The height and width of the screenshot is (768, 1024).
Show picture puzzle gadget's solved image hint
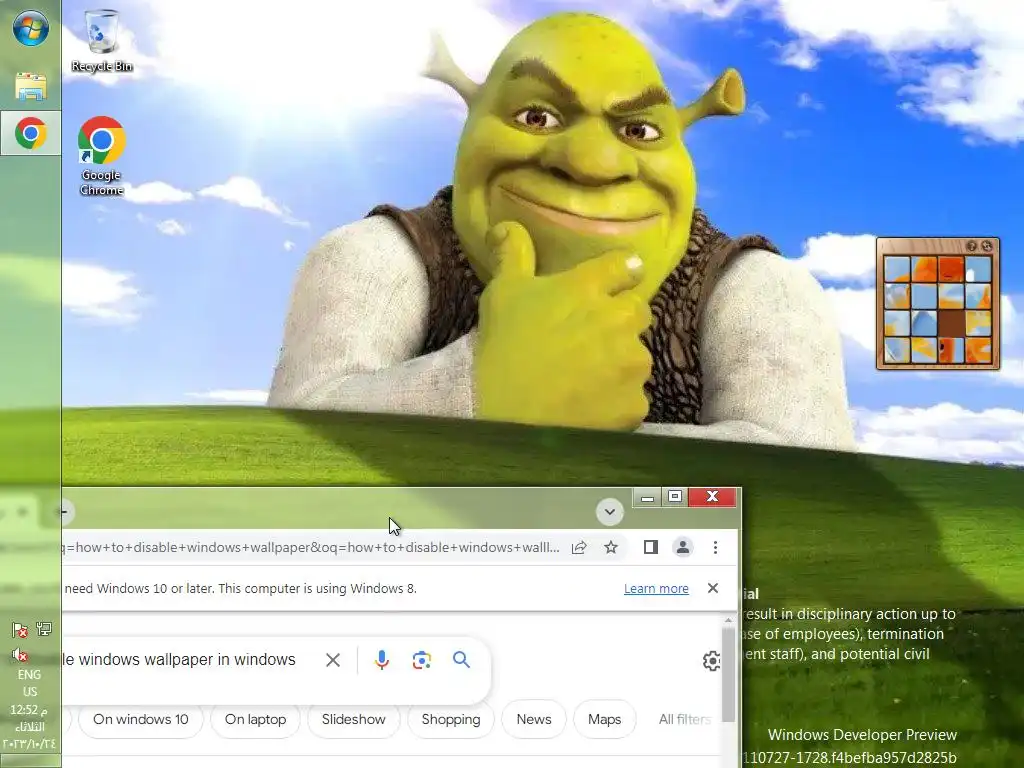pyautogui.click(x=971, y=246)
